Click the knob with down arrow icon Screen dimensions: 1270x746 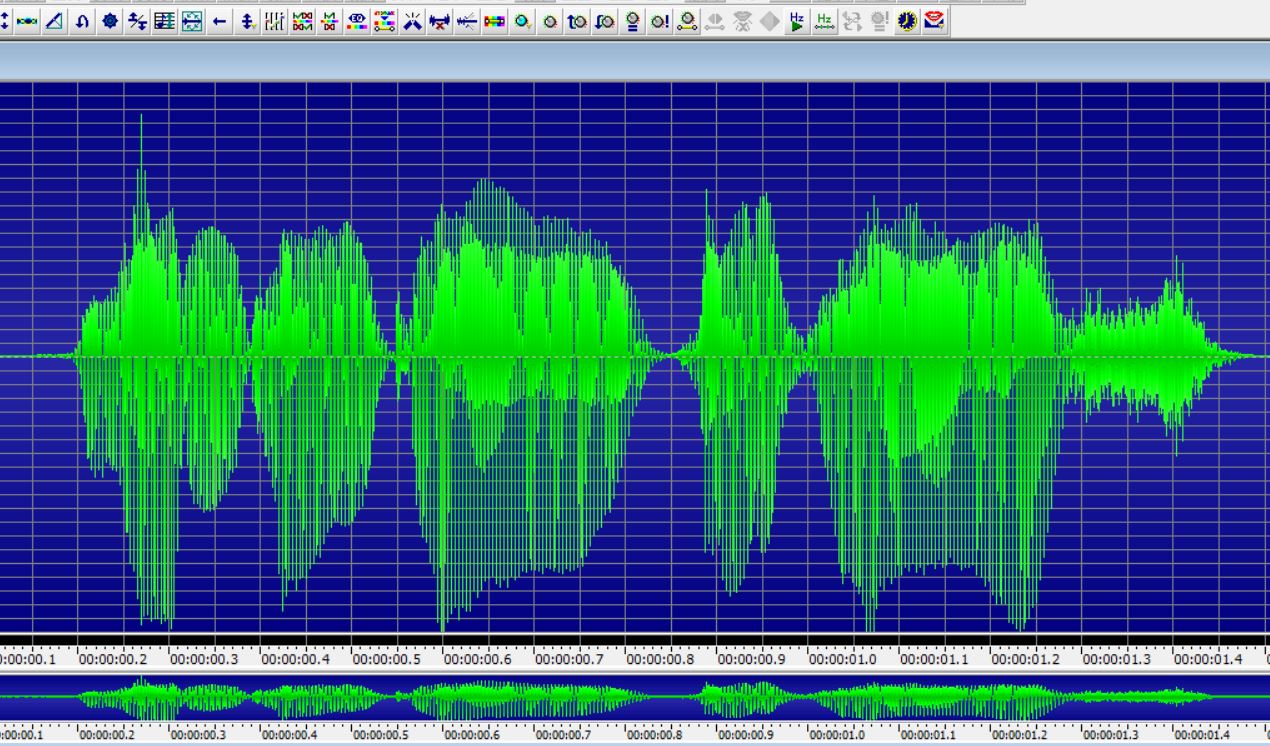[x=604, y=21]
